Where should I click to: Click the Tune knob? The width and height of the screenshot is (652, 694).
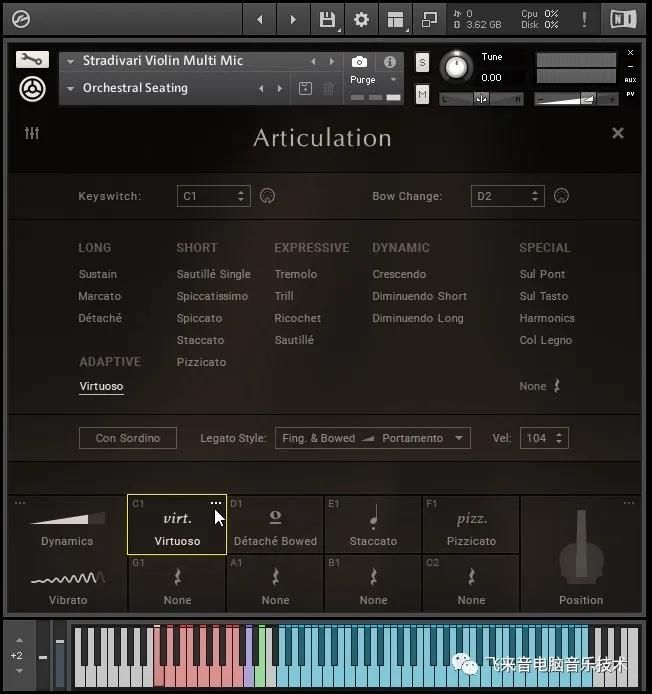tap(456, 67)
